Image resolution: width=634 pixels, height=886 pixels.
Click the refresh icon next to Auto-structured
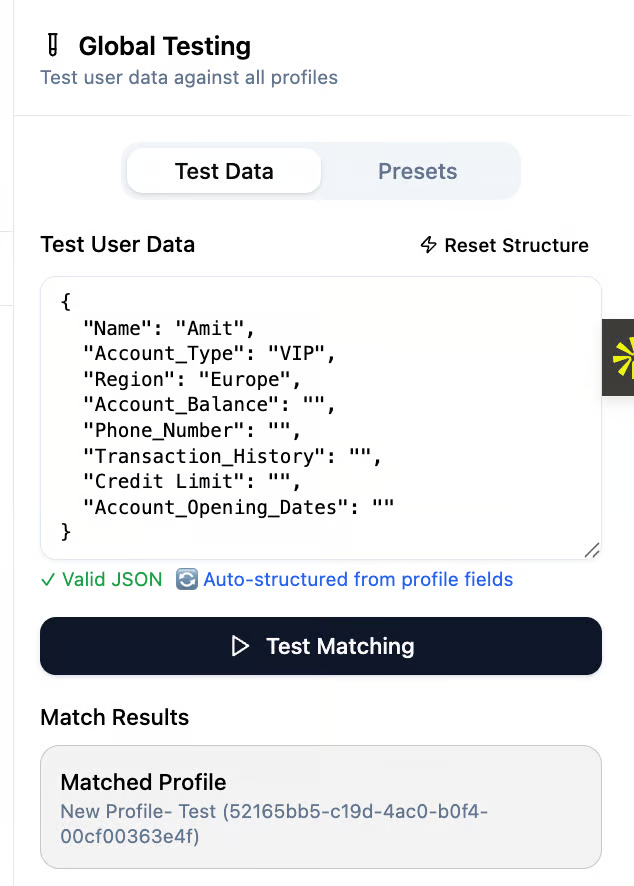(x=186, y=579)
